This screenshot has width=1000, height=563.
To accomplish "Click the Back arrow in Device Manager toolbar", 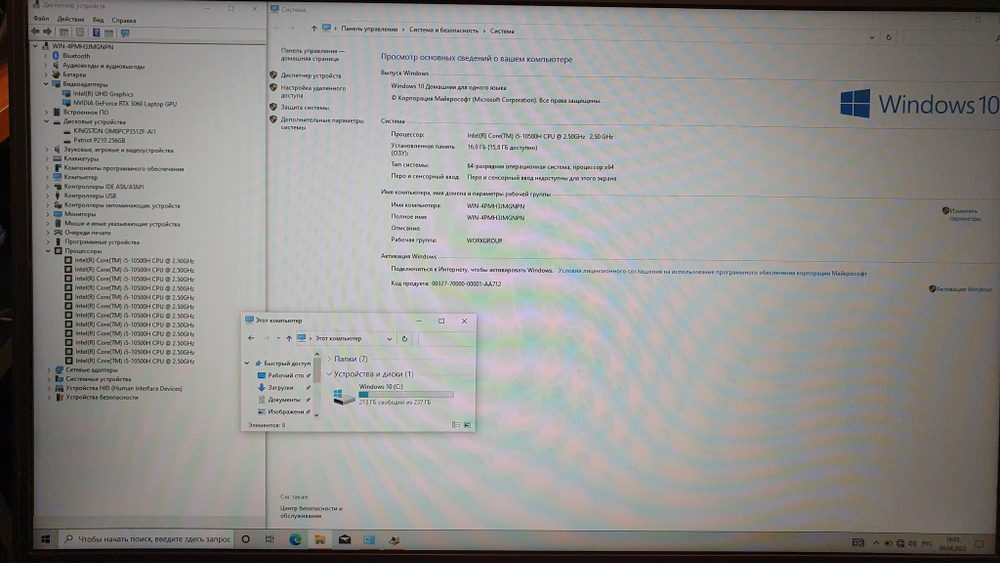I will 35,31.
